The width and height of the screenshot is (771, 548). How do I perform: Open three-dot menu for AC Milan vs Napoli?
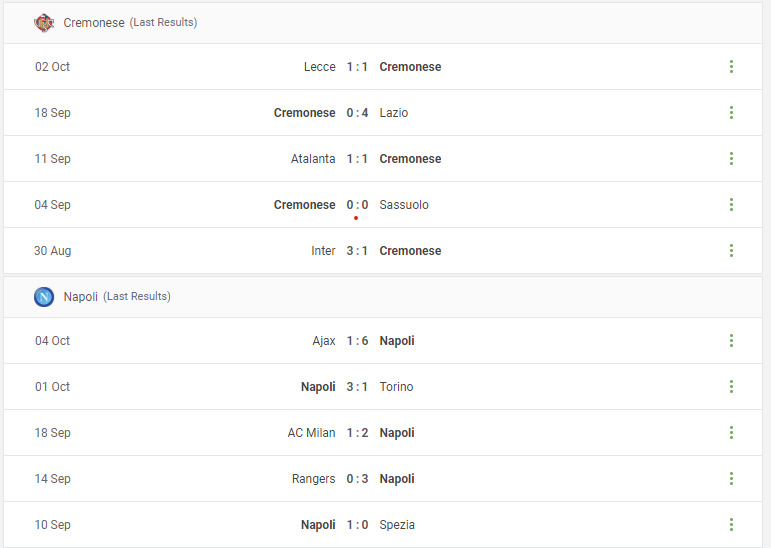click(x=731, y=432)
